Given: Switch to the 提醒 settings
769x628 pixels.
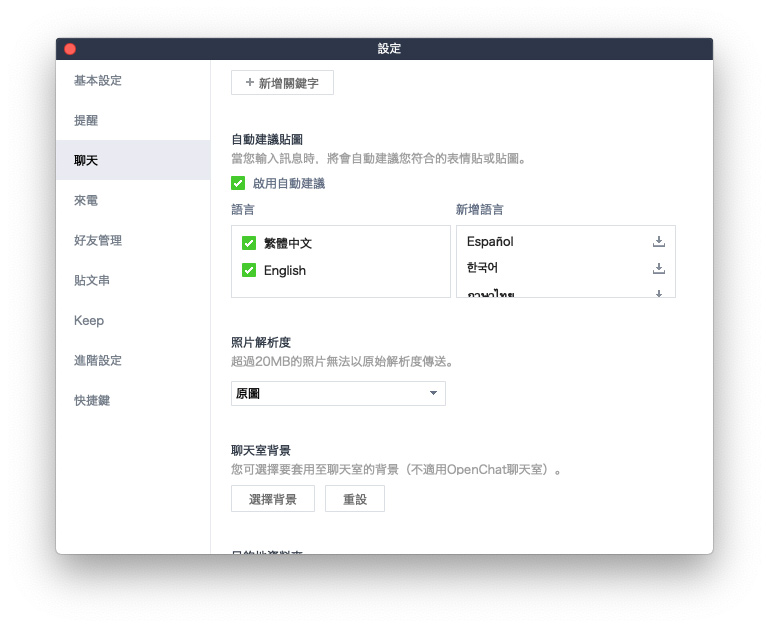Looking at the screenshot, I should tap(86, 120).
